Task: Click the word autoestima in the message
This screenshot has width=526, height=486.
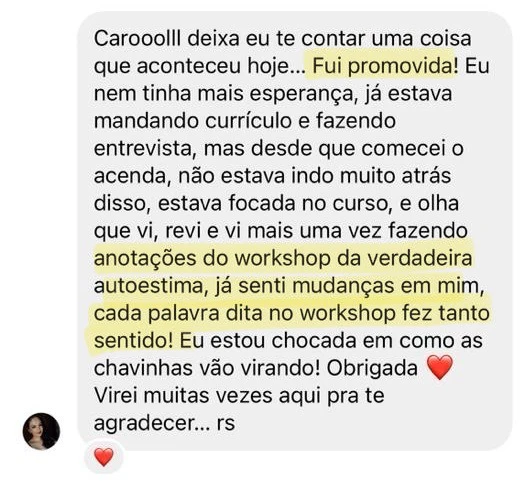Action: point(149,286)
